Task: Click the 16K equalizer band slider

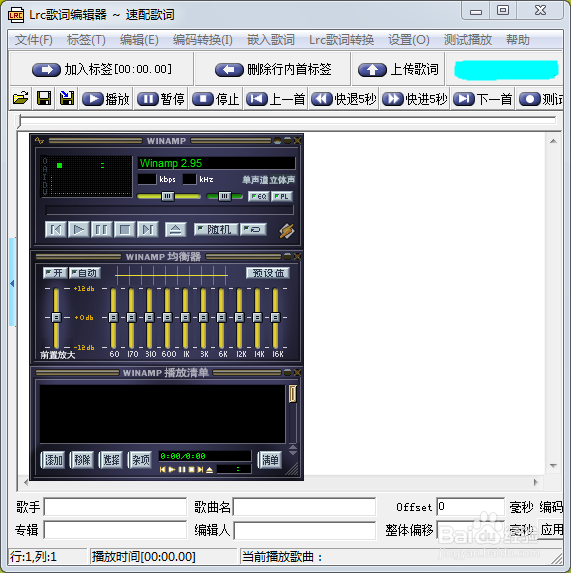Action: pyautogui.click(x=275, y=318)
